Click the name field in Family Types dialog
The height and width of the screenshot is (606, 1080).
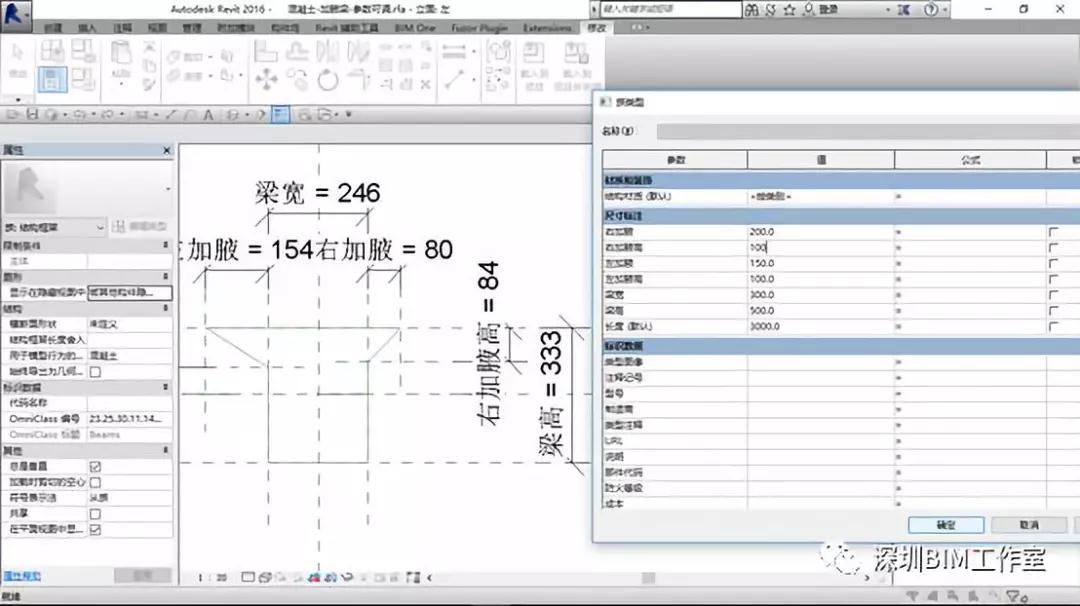point(868,131)
